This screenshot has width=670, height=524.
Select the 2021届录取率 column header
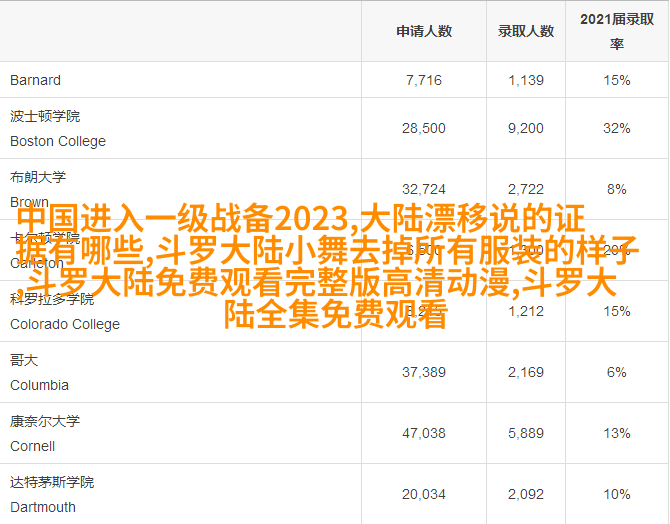pyautogui.click(x=617, y=31)
